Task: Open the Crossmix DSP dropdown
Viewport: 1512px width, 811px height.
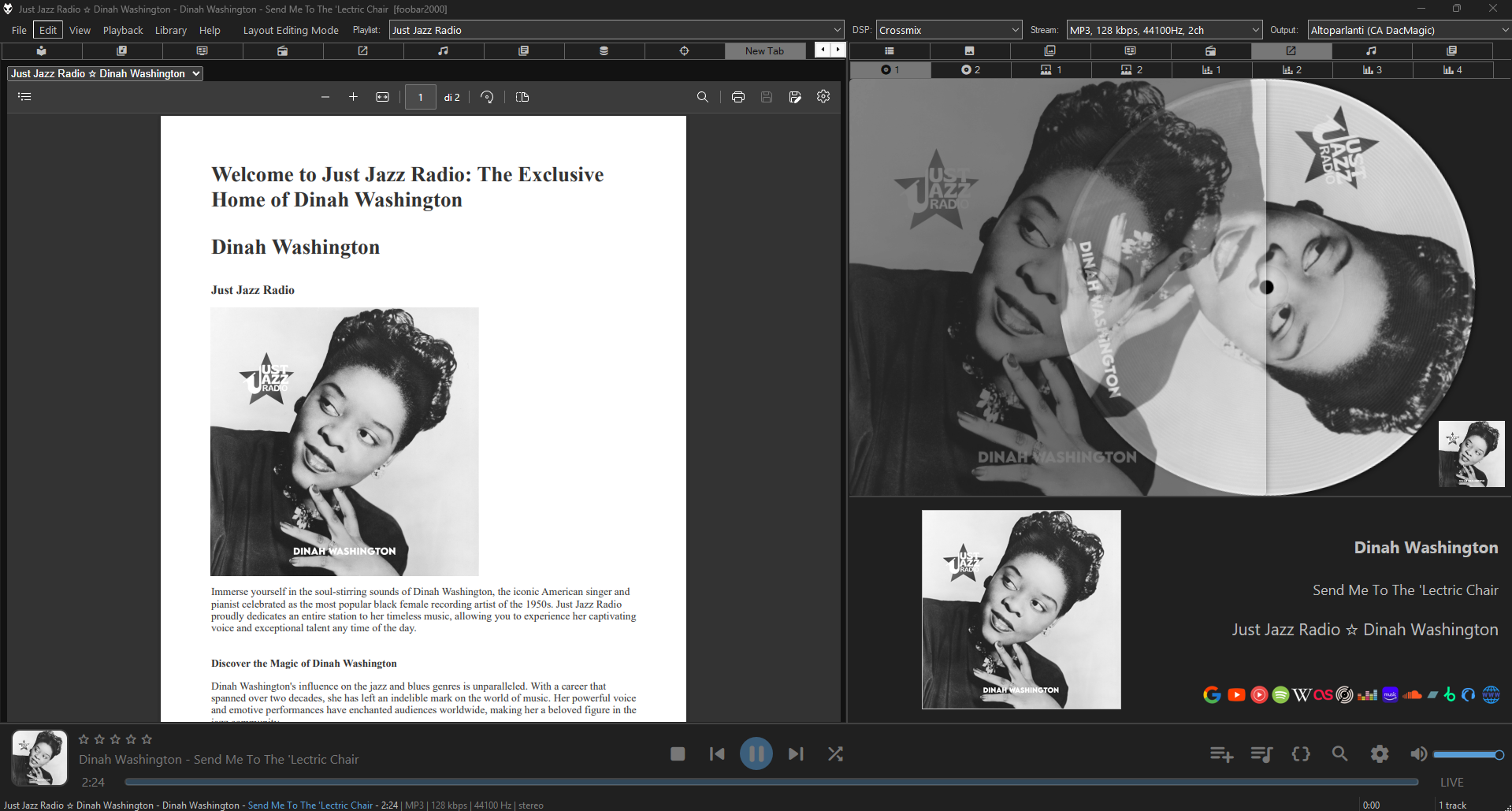Action: coord(949,30)
